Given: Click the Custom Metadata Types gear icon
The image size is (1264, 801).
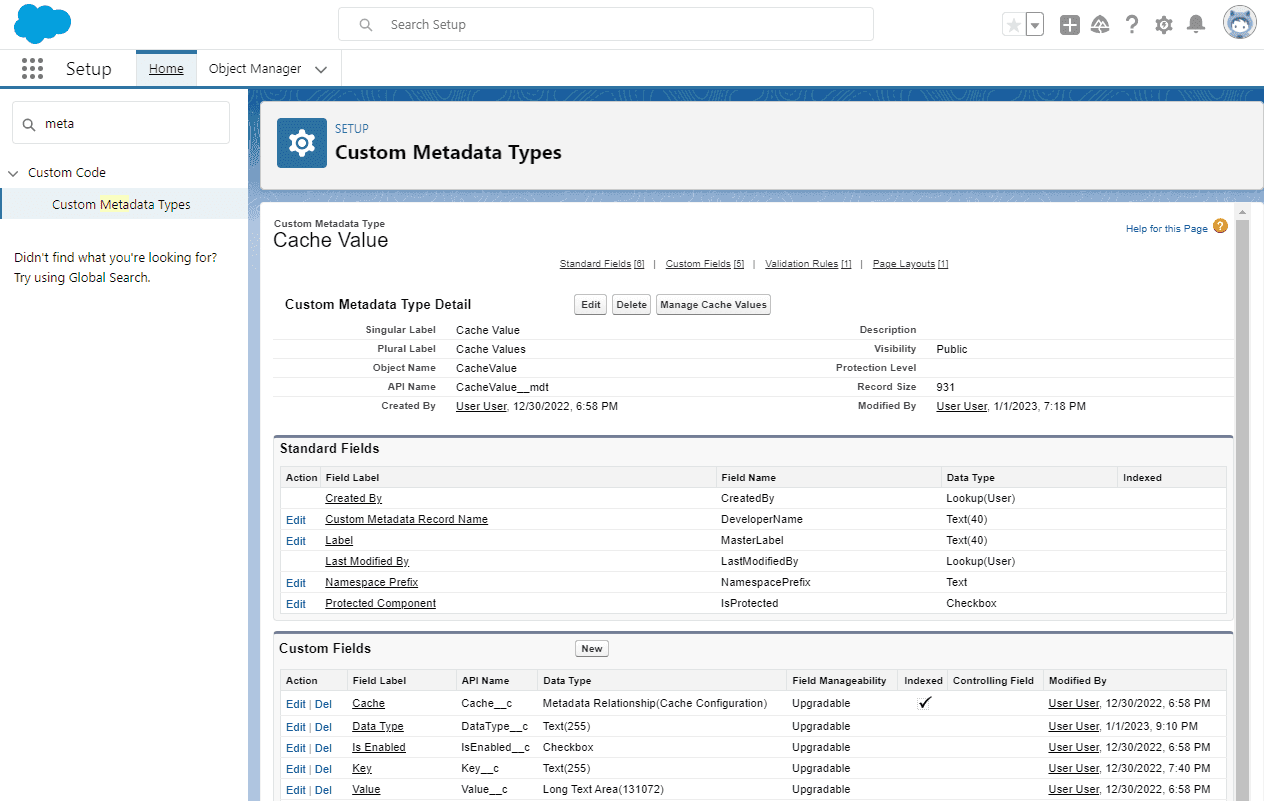Looking at the screenshot, I should (302, 143).
